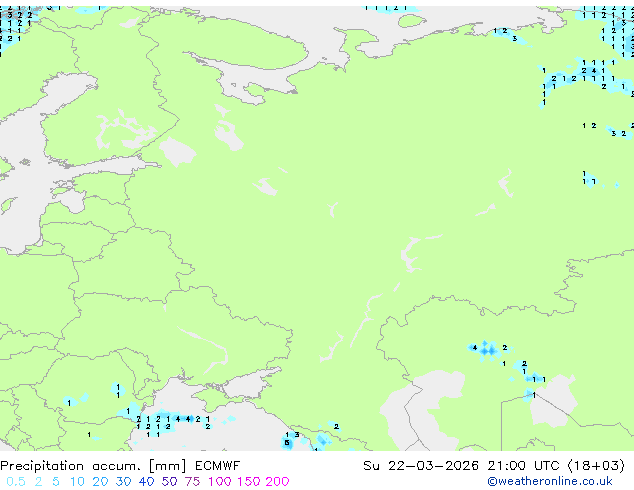Click the 100 mm legend value

[220, 482]
